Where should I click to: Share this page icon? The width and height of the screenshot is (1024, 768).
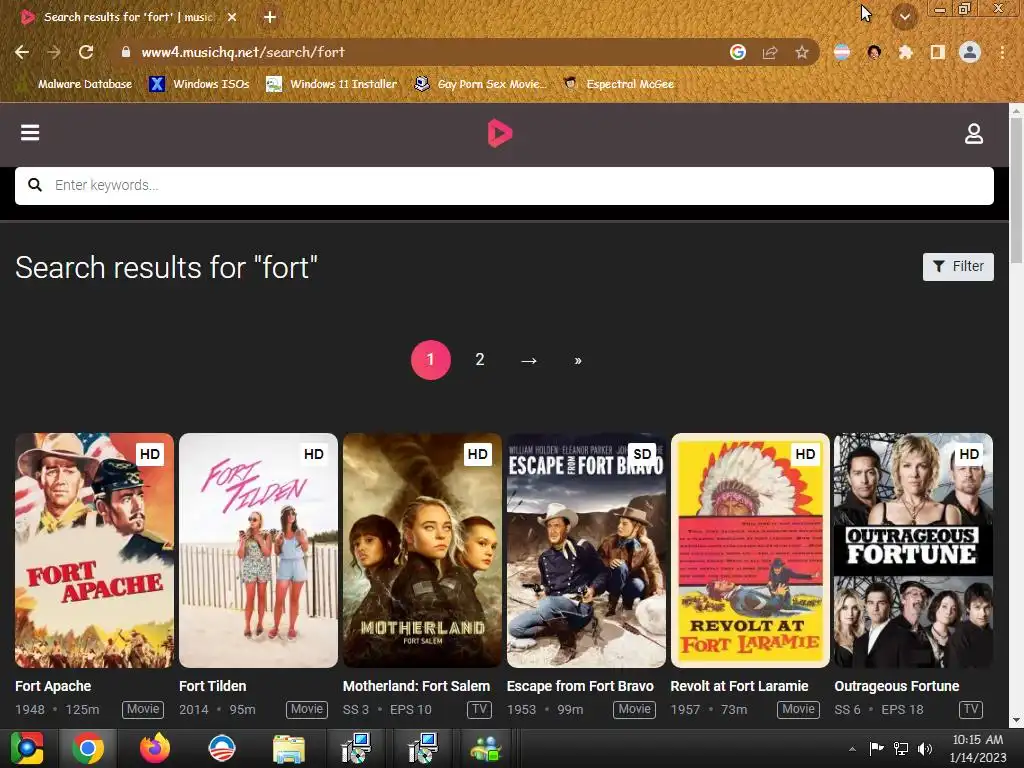pyautogui.click(x=770, y=52)
